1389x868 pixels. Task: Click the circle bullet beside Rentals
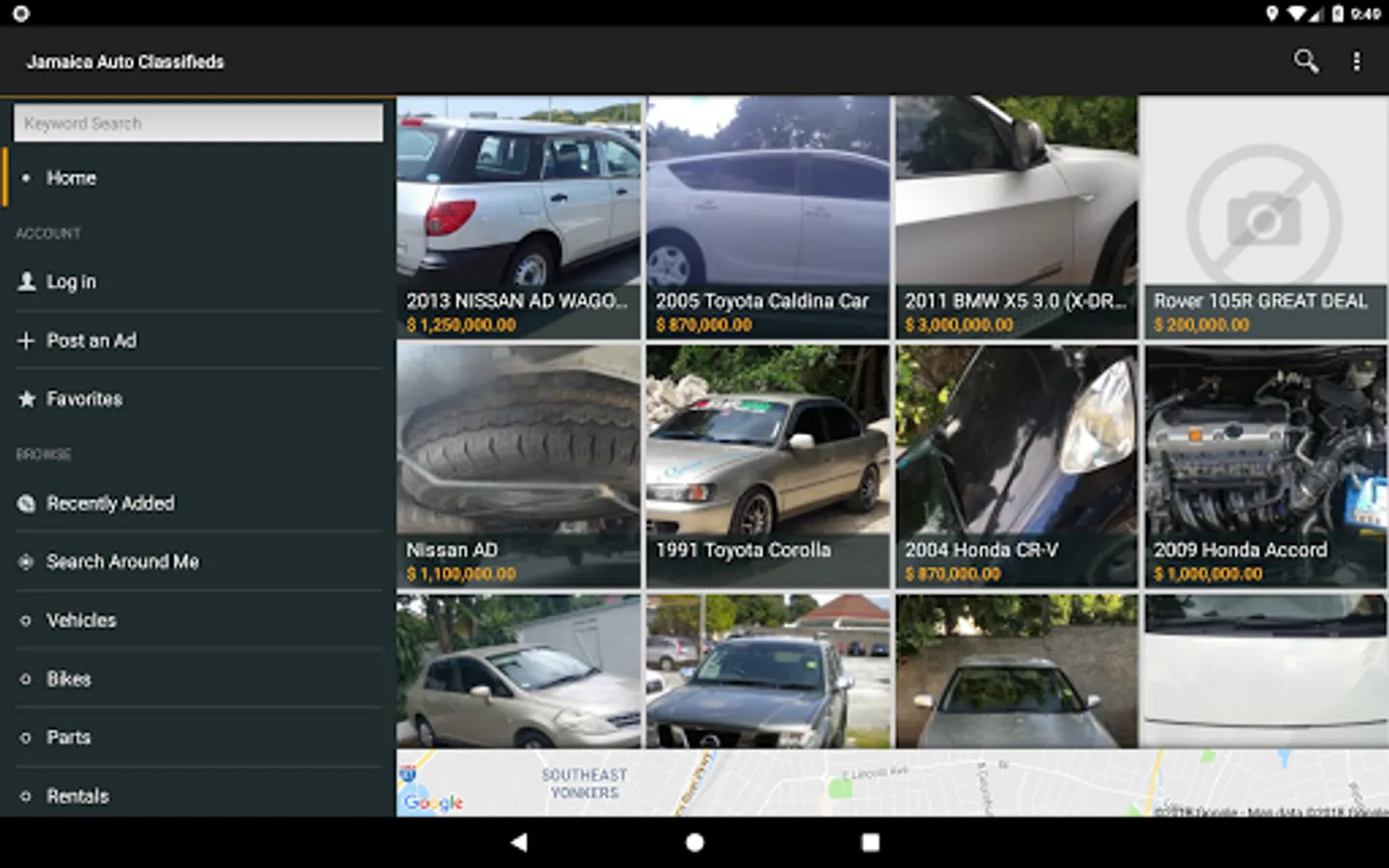26,797
